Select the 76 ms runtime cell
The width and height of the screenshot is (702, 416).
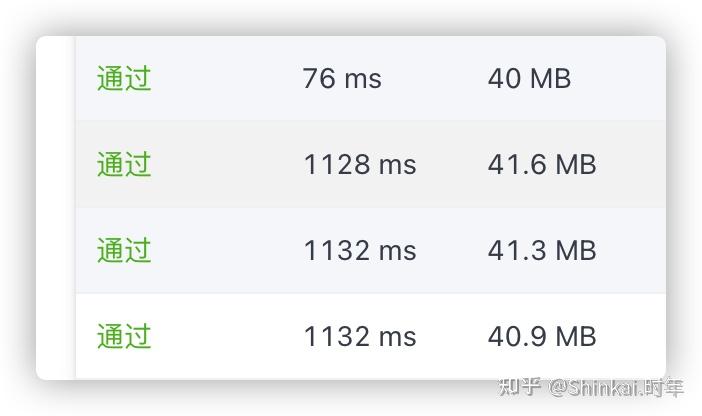342,78
